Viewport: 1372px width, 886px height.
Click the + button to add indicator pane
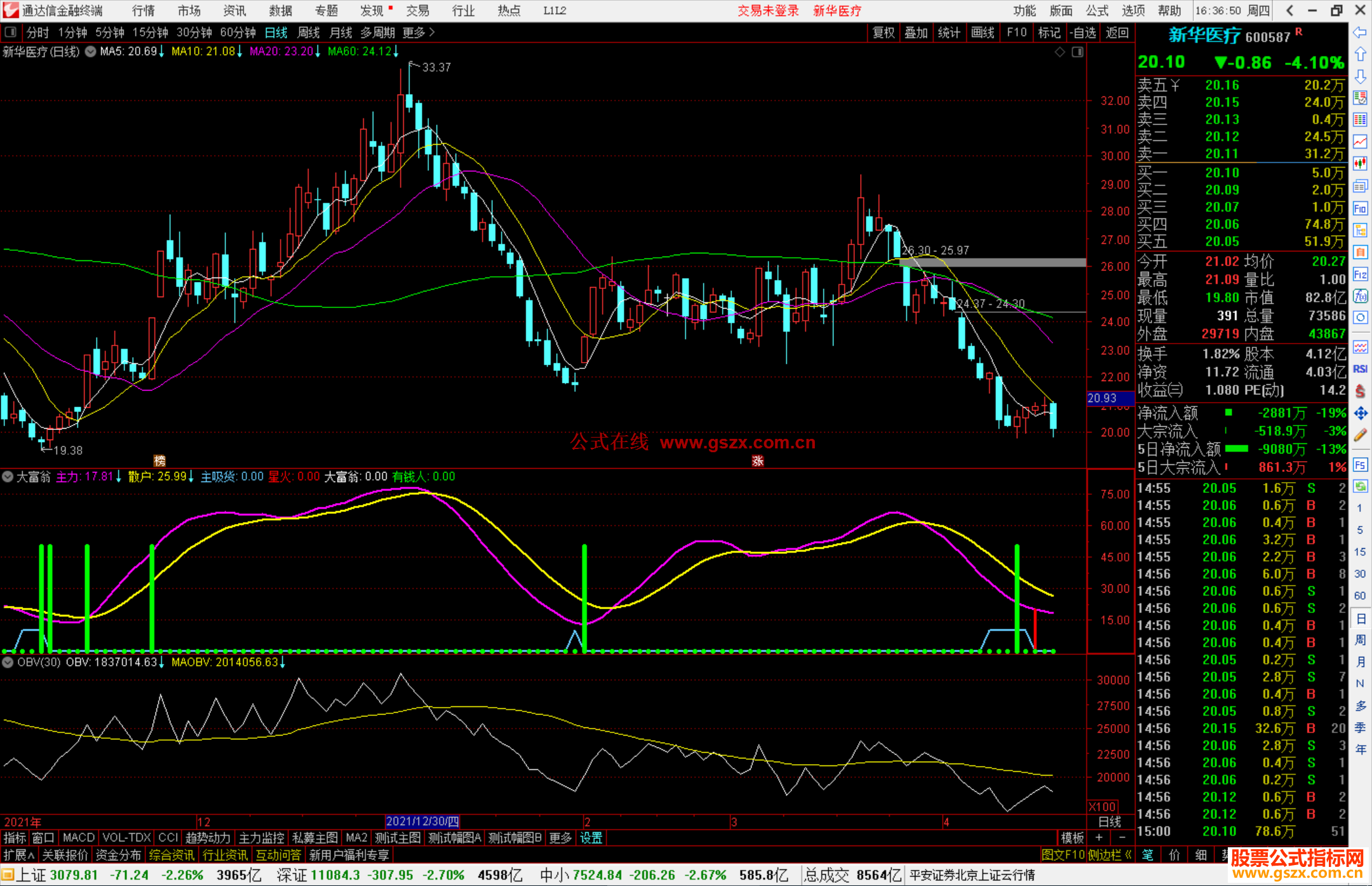[x=1099, y=838]
